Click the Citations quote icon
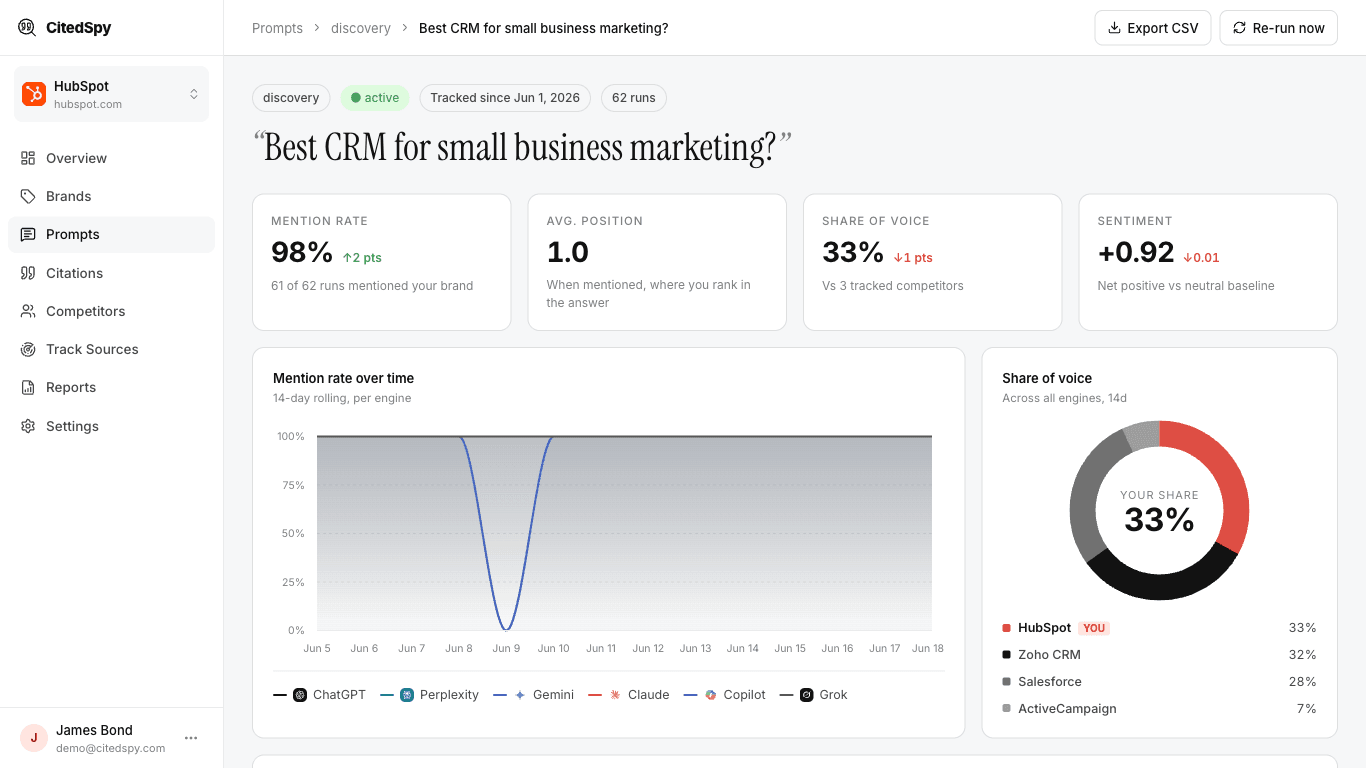Screen dimensions: 1366x768 point(28,273)
